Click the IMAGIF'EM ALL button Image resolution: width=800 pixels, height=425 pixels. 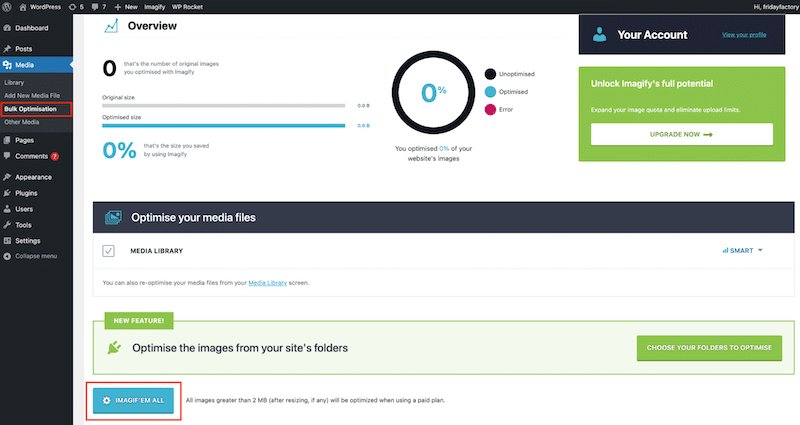[133, 401]
